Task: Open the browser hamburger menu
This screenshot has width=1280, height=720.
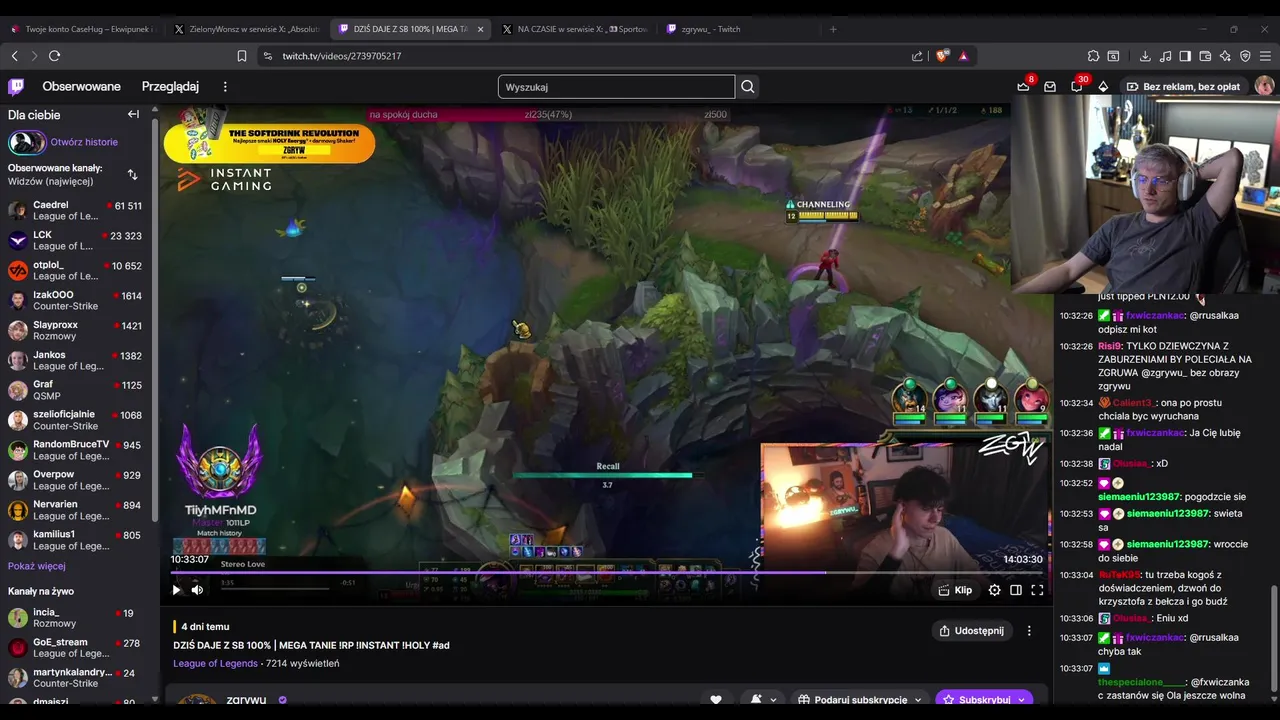Action: [x=1265, y=56]
